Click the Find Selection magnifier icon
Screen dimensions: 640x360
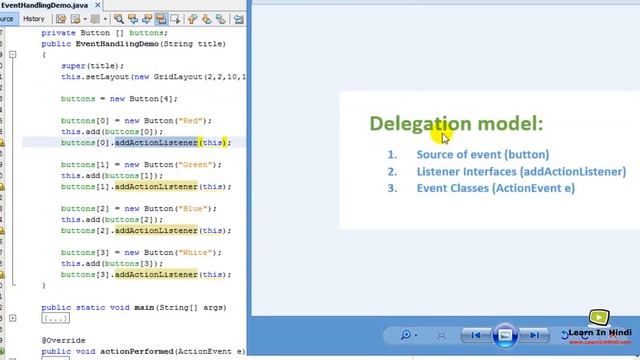[119, 19]
